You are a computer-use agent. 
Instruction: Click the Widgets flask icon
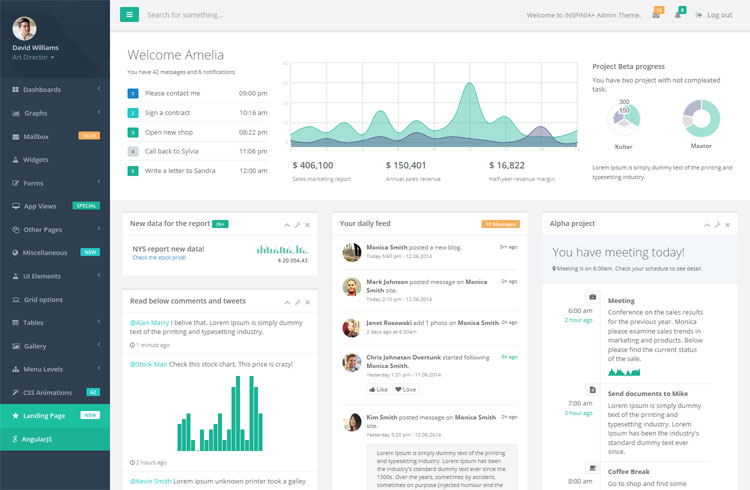tap(15, 159)
